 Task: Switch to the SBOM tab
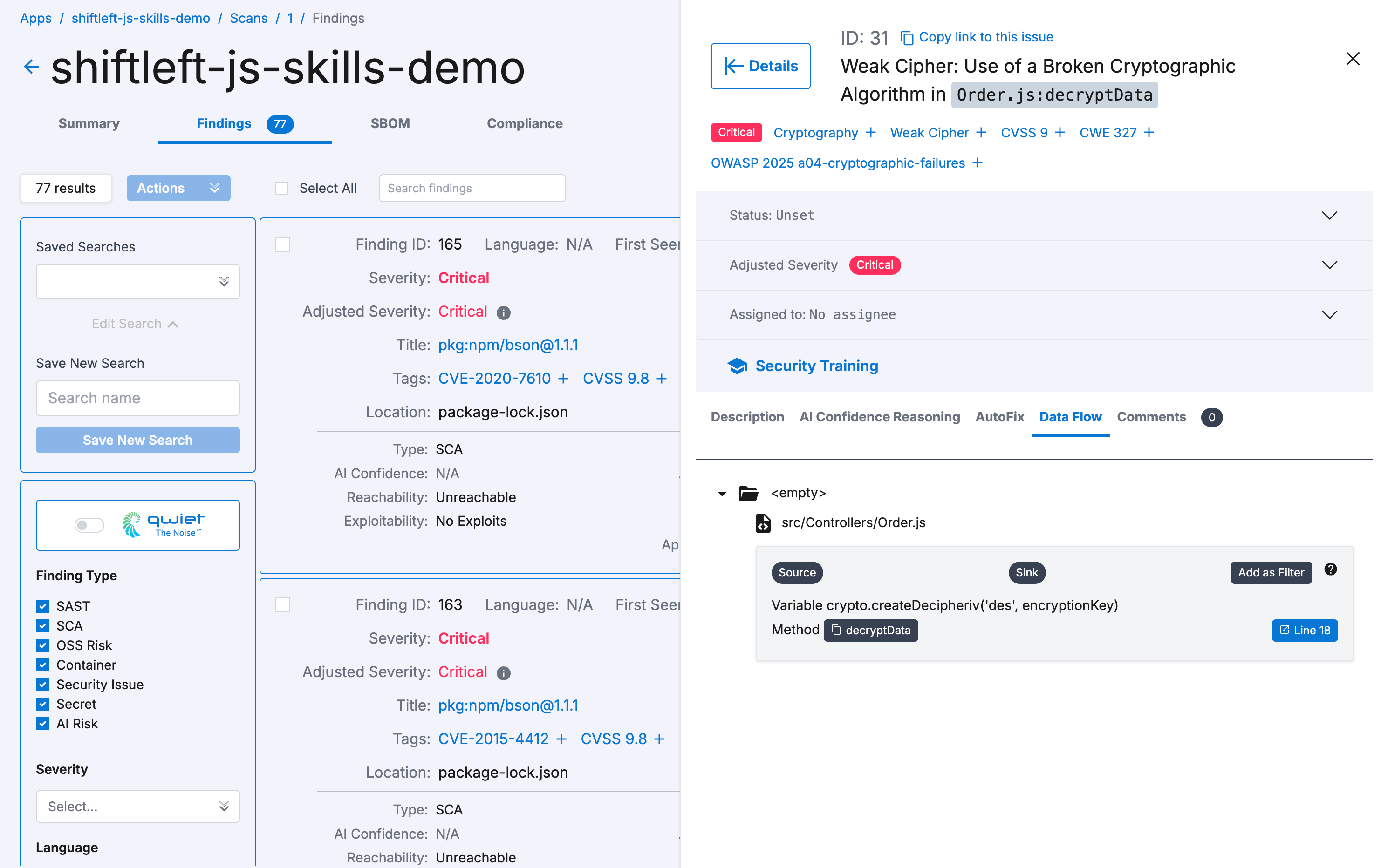tap(390, 124)
